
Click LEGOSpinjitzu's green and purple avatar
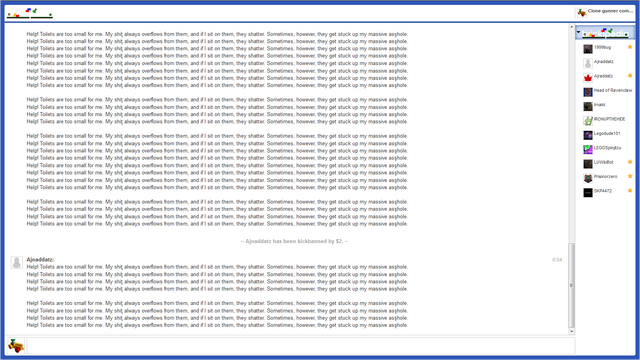coord(588,149)
